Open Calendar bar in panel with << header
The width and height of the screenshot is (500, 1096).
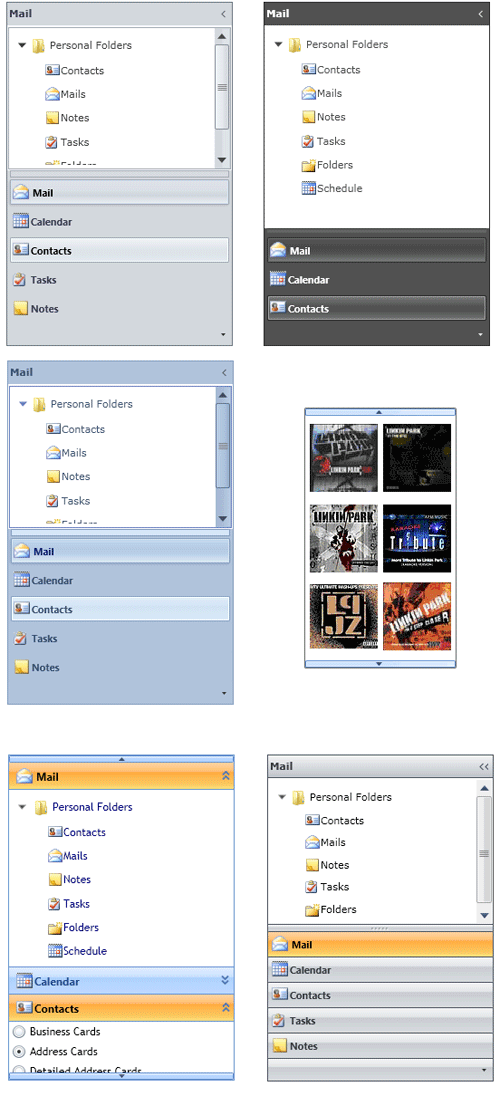click(x=380, y=969)
